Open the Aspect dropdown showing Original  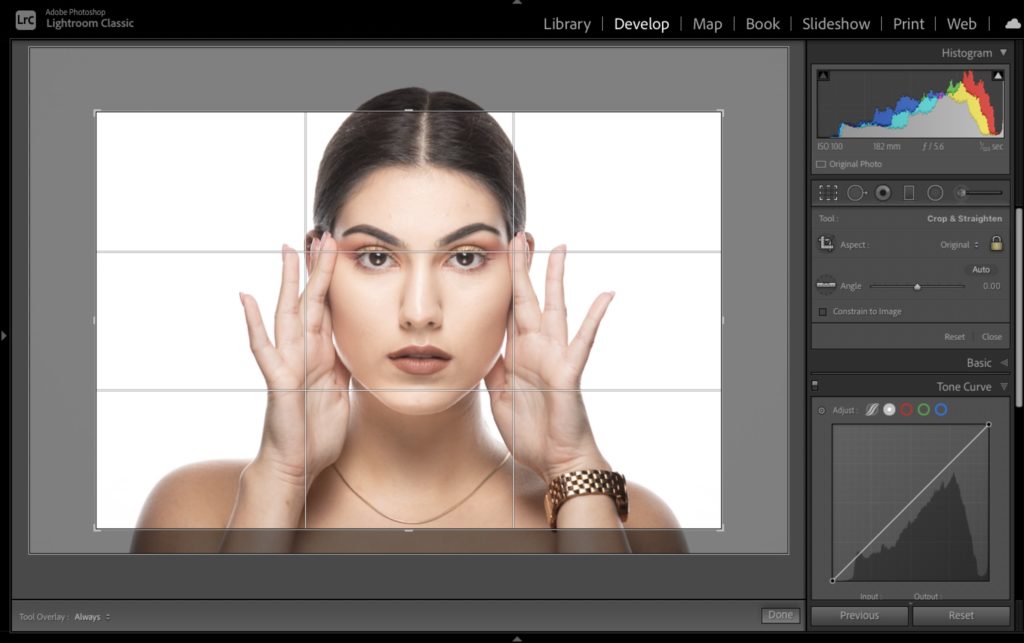[x=955, y=244]
